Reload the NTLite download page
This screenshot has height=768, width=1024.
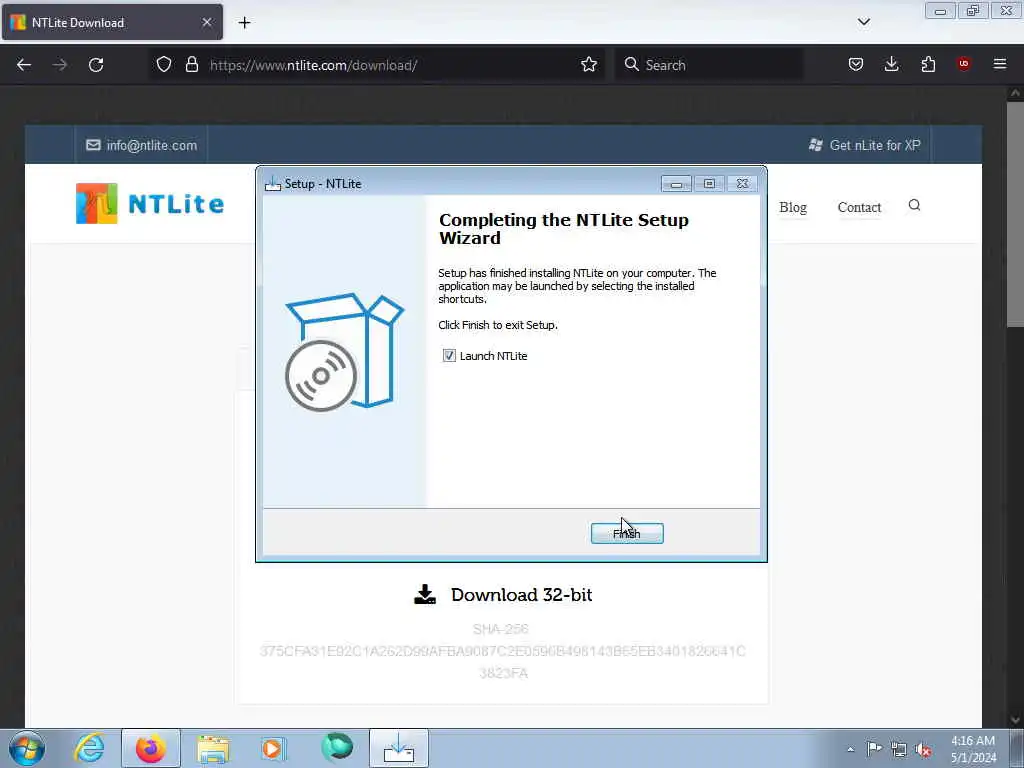[x=96, y=65]
